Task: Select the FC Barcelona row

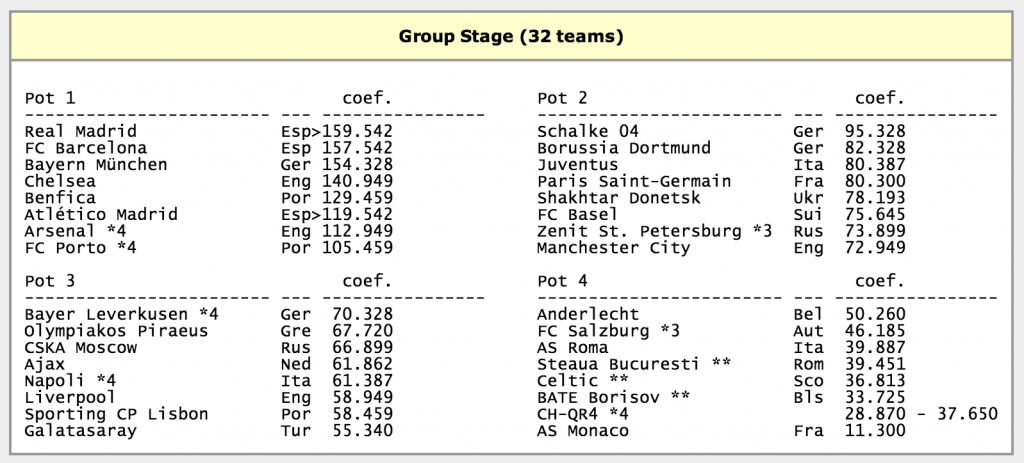Action: tap(85, 148)
